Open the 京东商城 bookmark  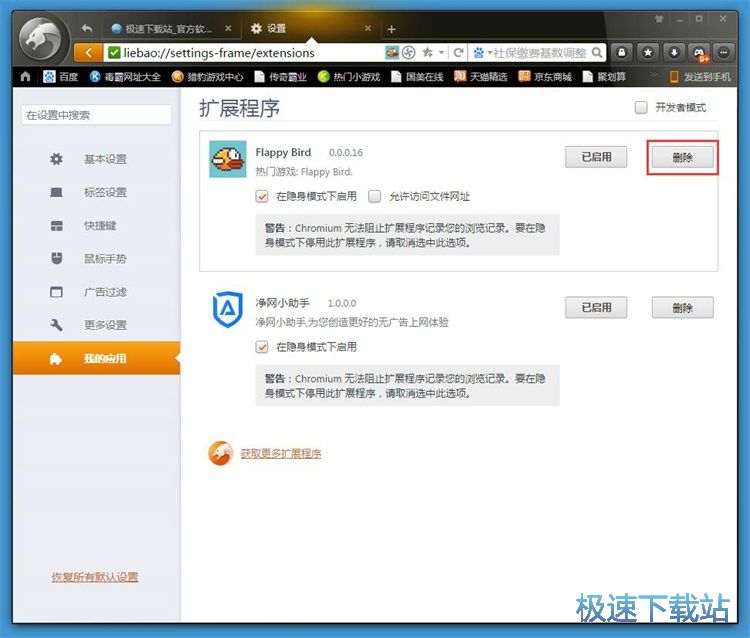pos(545,77)
